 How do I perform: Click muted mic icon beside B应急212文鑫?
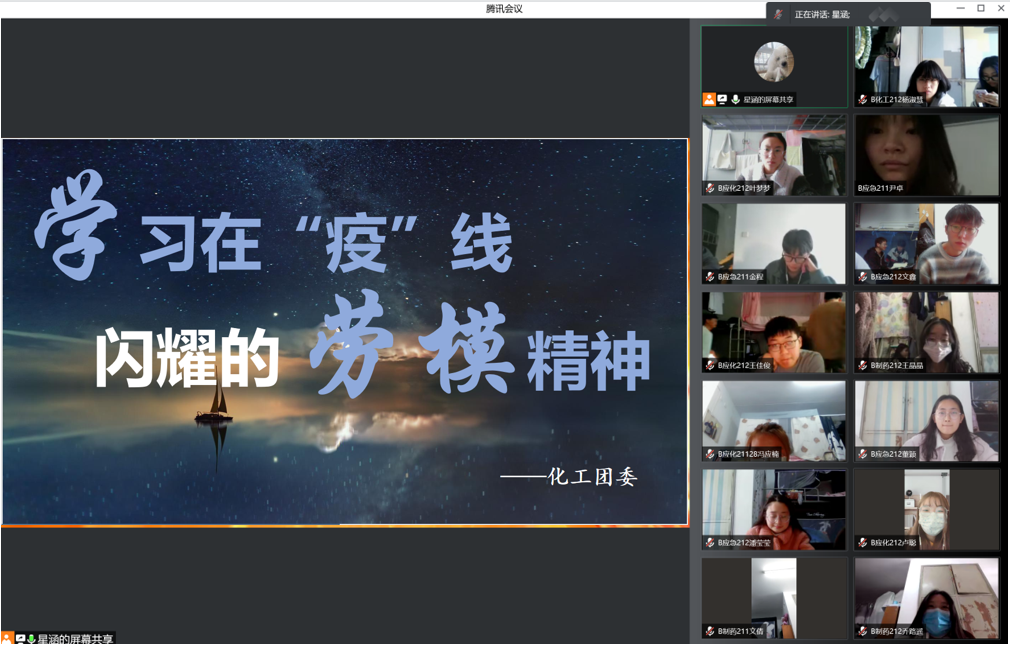click(862, 277)
